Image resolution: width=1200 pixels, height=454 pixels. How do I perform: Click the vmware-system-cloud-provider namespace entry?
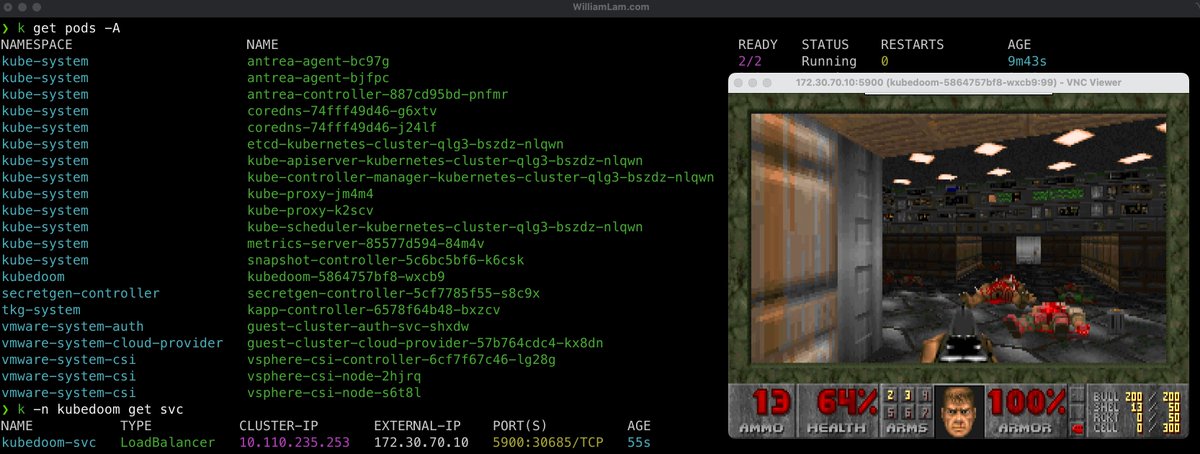[x=113, y=343]
